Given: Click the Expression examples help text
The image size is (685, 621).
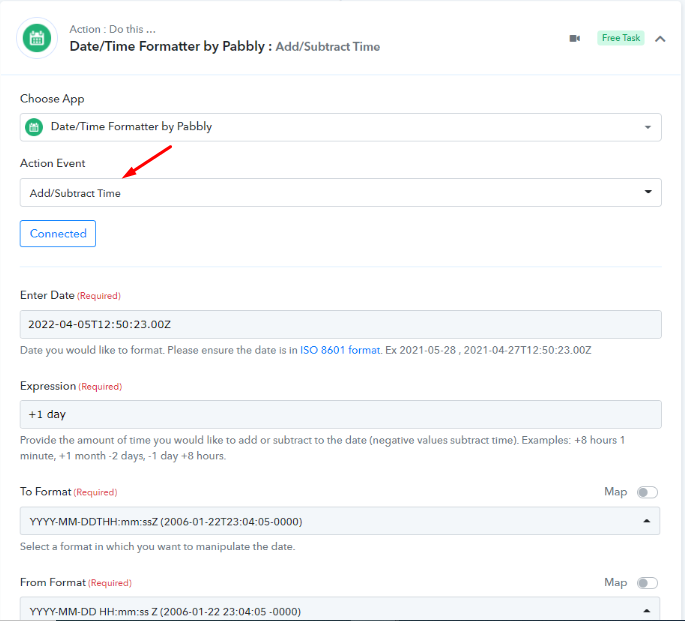Looking at the screenshot, I should click(322, 448).
